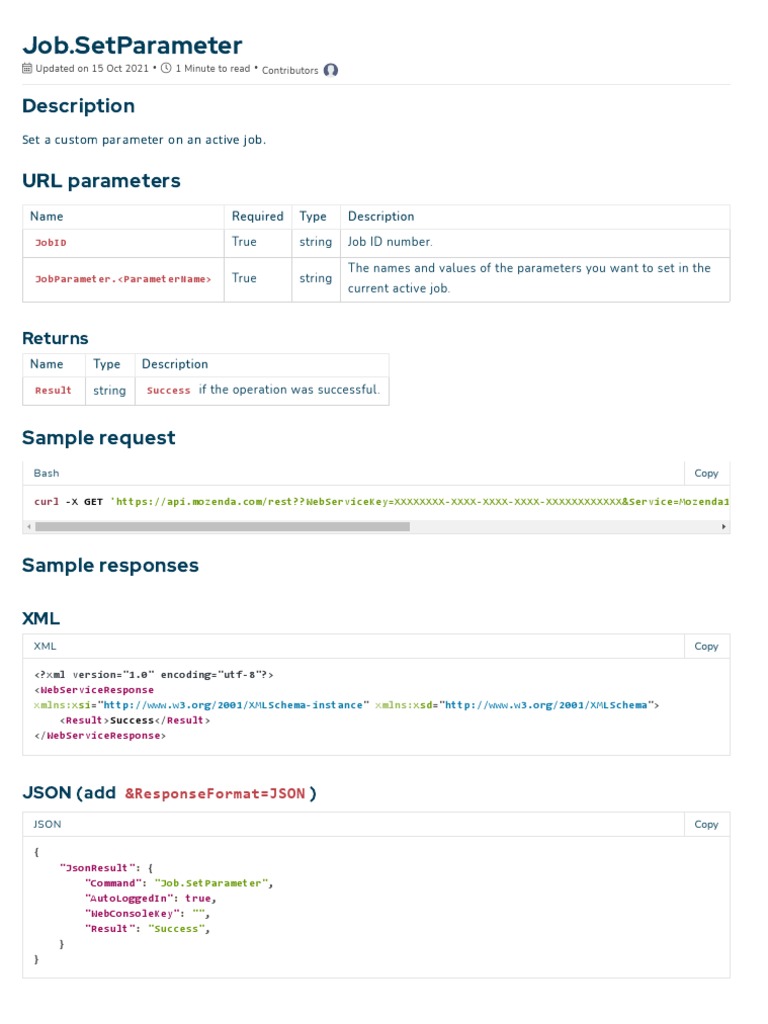
Task: Click the horizontal scrollbar thumb in Bash block
Action: point(223,526)
